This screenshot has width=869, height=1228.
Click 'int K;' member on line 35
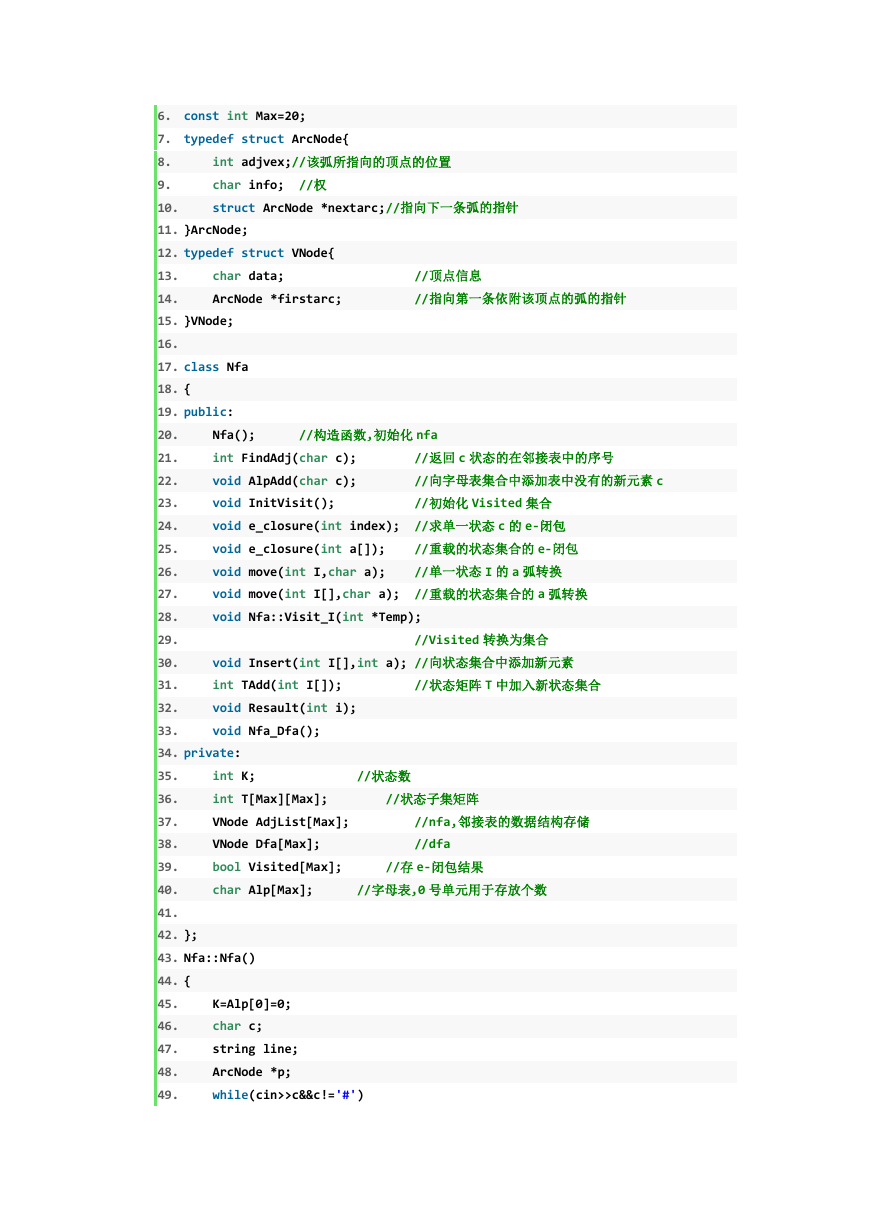234,776
